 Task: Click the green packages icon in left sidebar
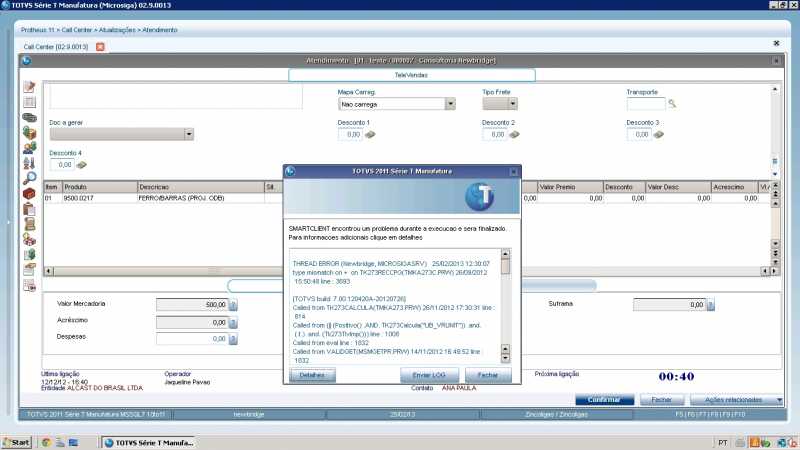click(30, 133)
